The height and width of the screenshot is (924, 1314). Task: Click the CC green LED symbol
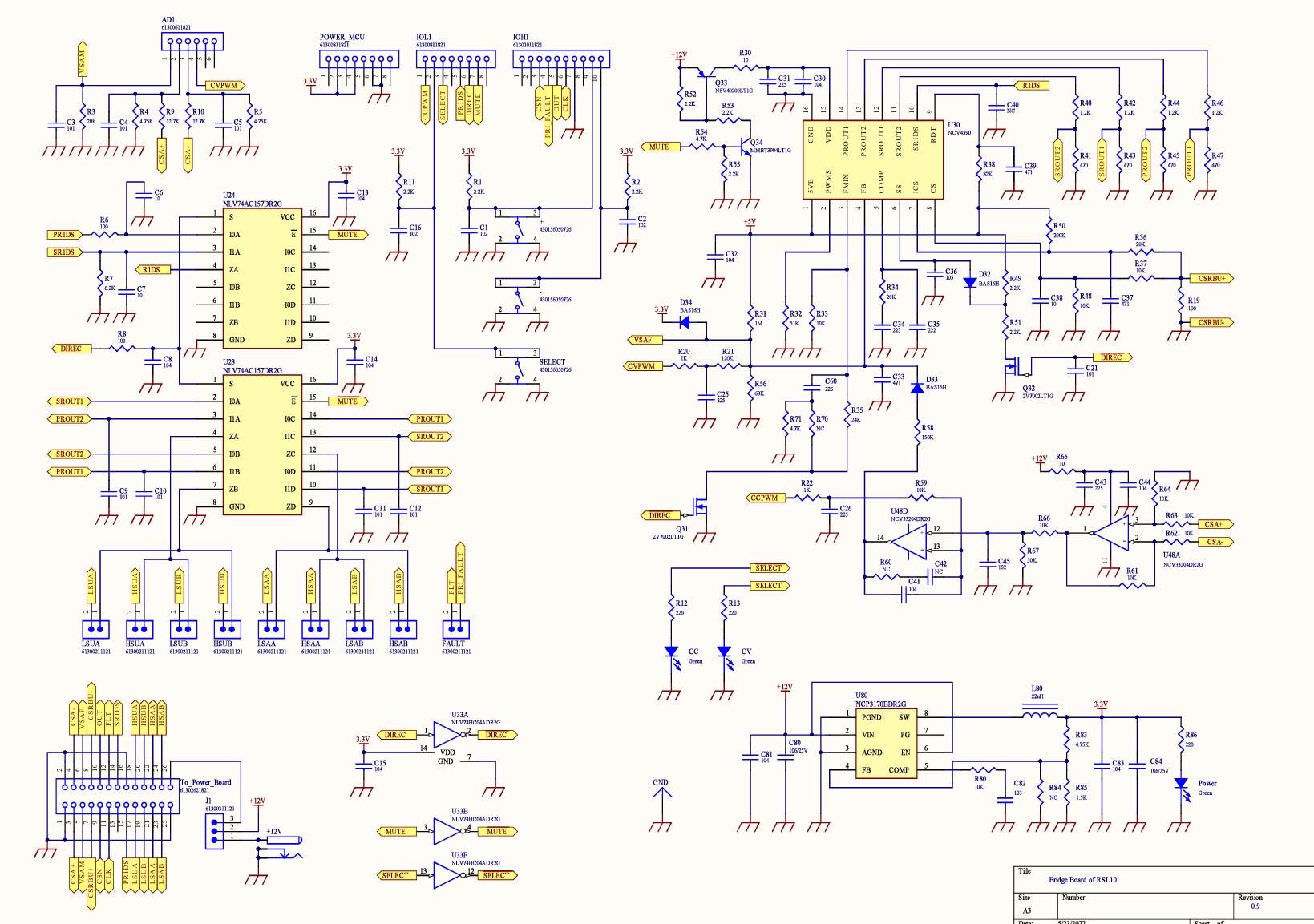(x=673, y=652)
